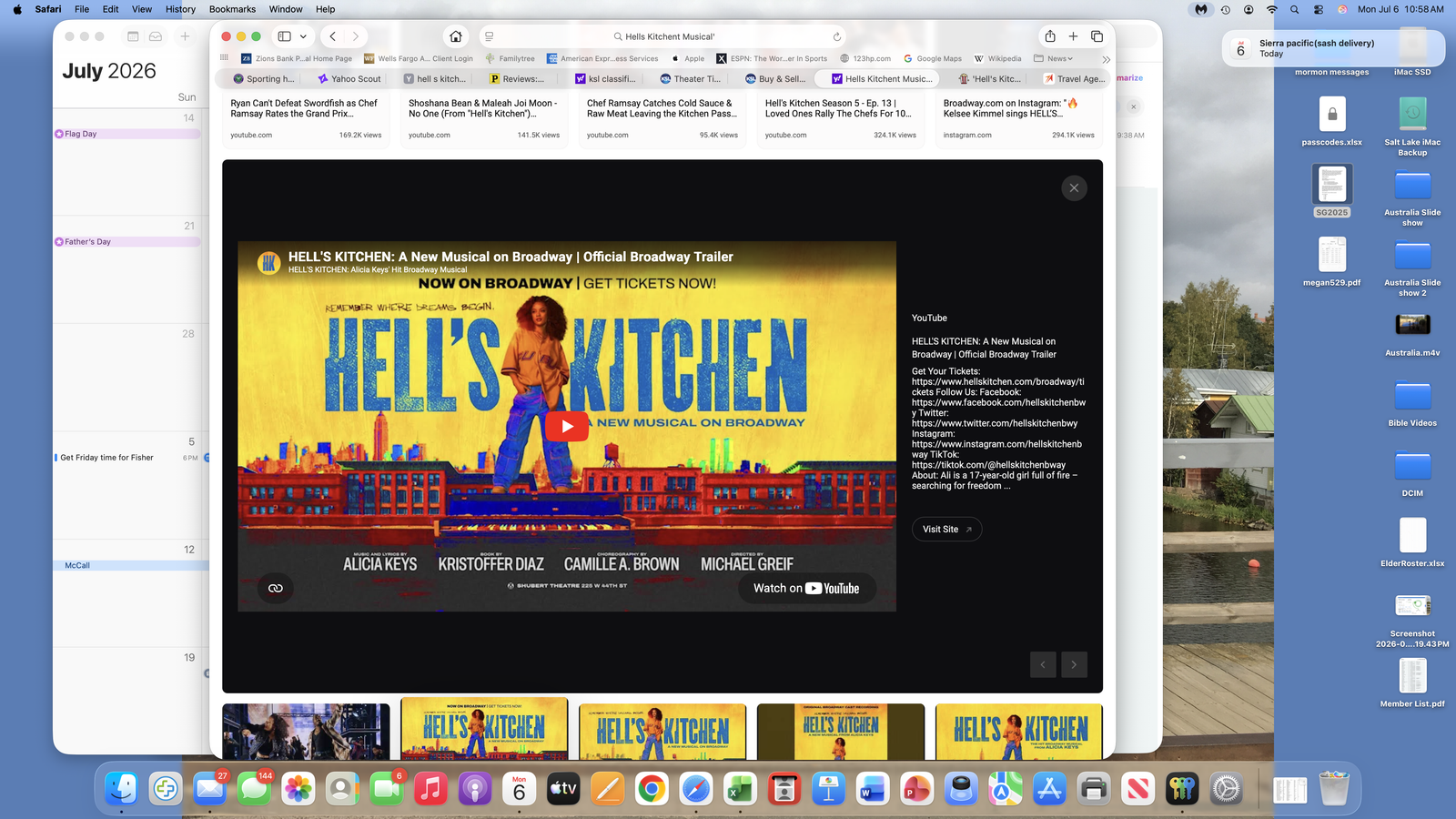Click Watch on YouTube button
1456x819 pixels.
pos(806,589)
